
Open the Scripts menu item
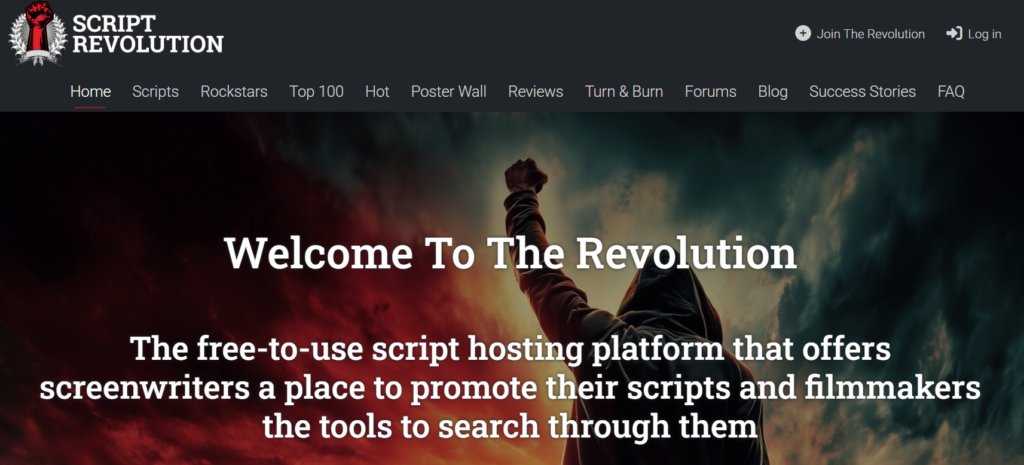click(155, 91)
